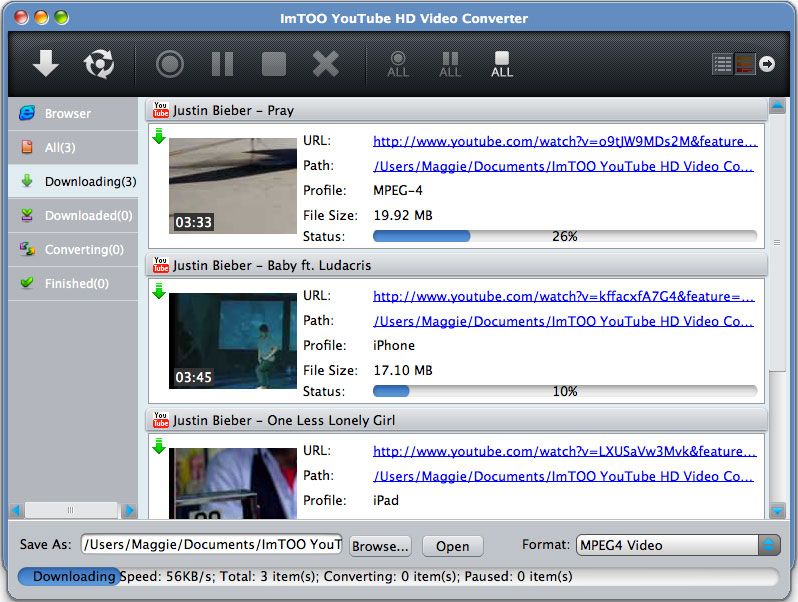Click the Start ALL toolbar icon

coord(398,65)
